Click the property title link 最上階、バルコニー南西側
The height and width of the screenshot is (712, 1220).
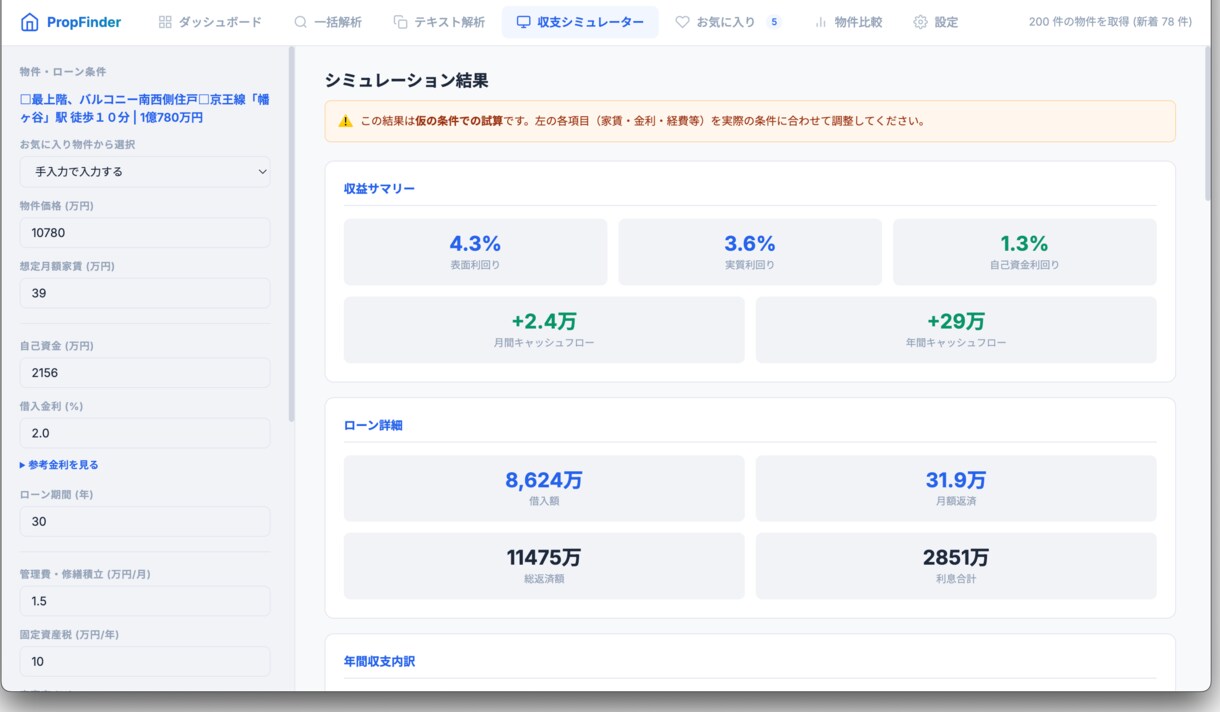pyautogui.click(x=145, y=108)
